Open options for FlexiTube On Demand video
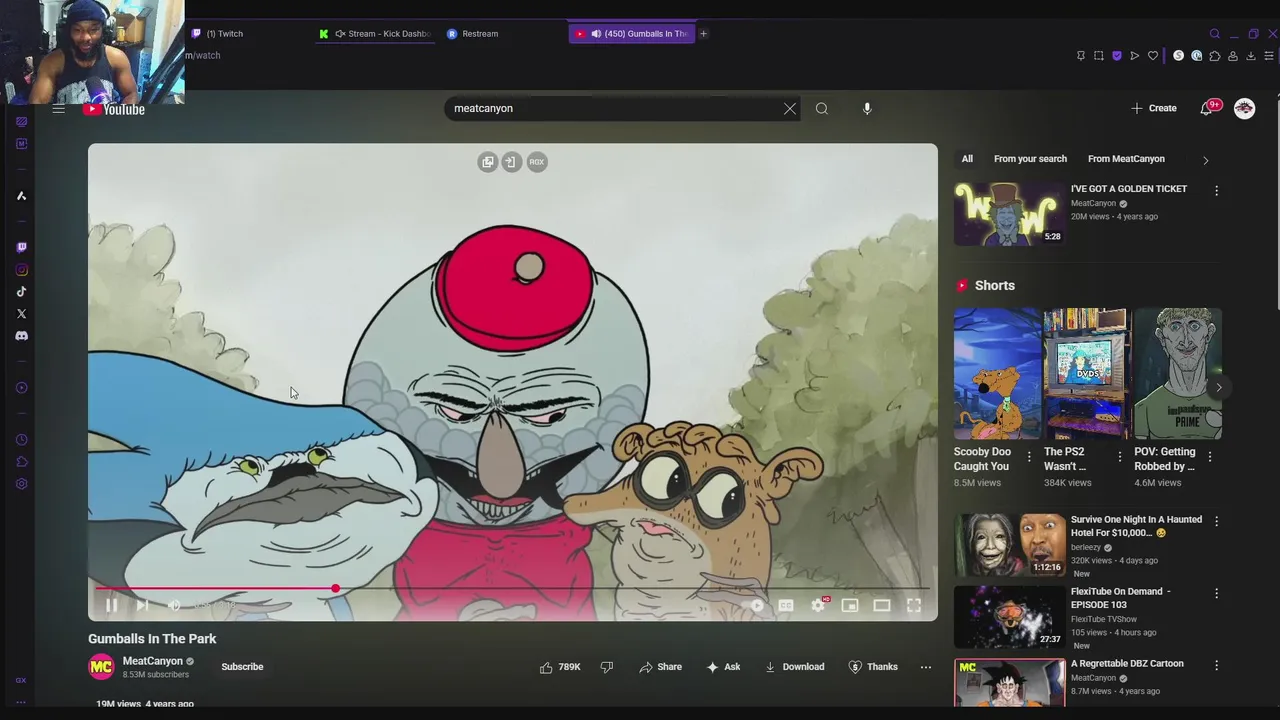Image resolution: width=1280 pixels, height=720 pixels. [1216, 593]
